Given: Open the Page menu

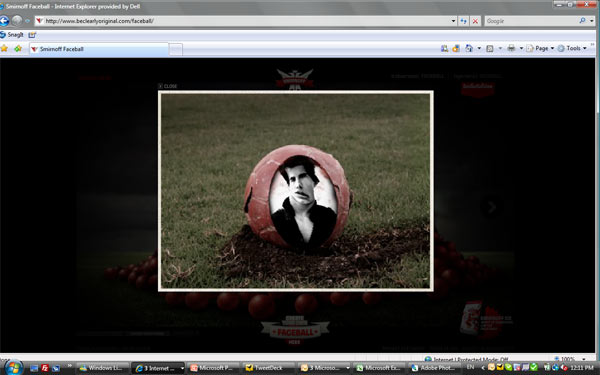Looking at the screenshot, I should 540,48.
